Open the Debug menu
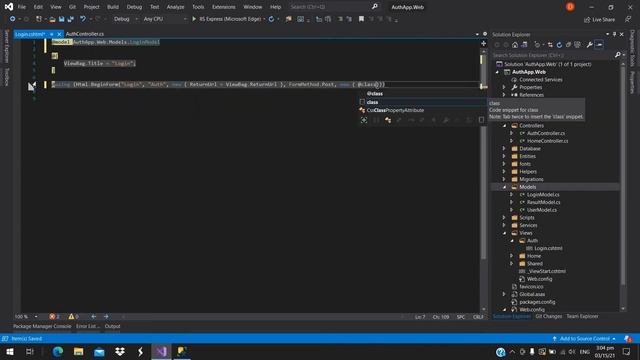The image size is (640, 360). coord(134,7)
